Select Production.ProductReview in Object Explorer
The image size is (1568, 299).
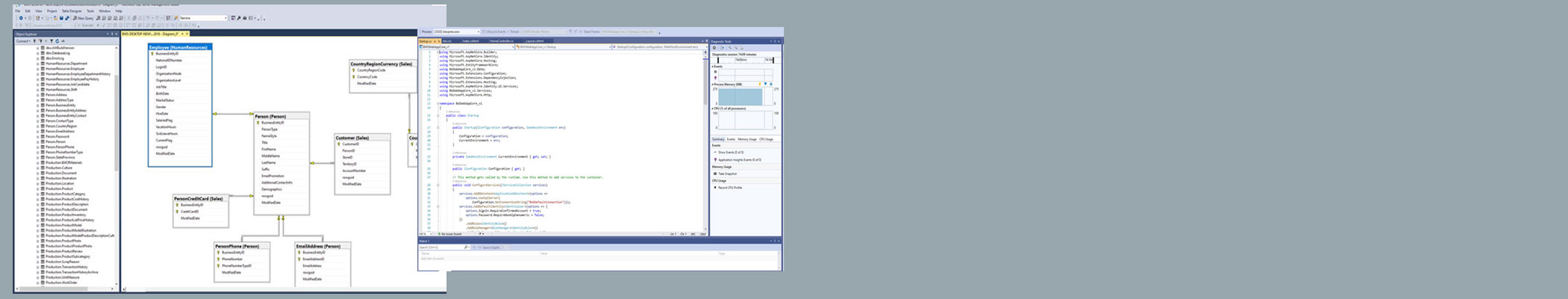63,251
